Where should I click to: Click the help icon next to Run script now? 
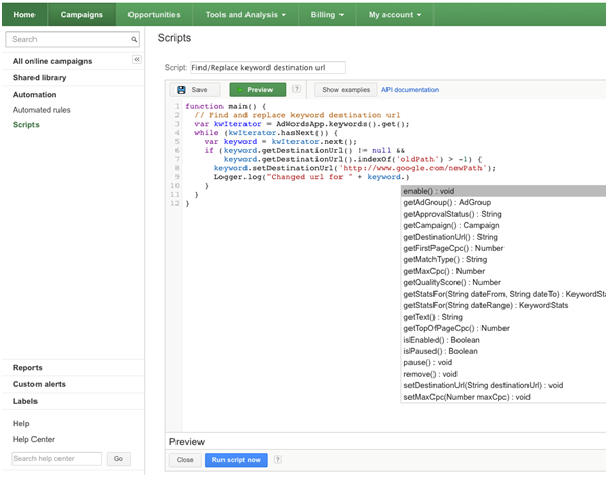pos(277,460)
